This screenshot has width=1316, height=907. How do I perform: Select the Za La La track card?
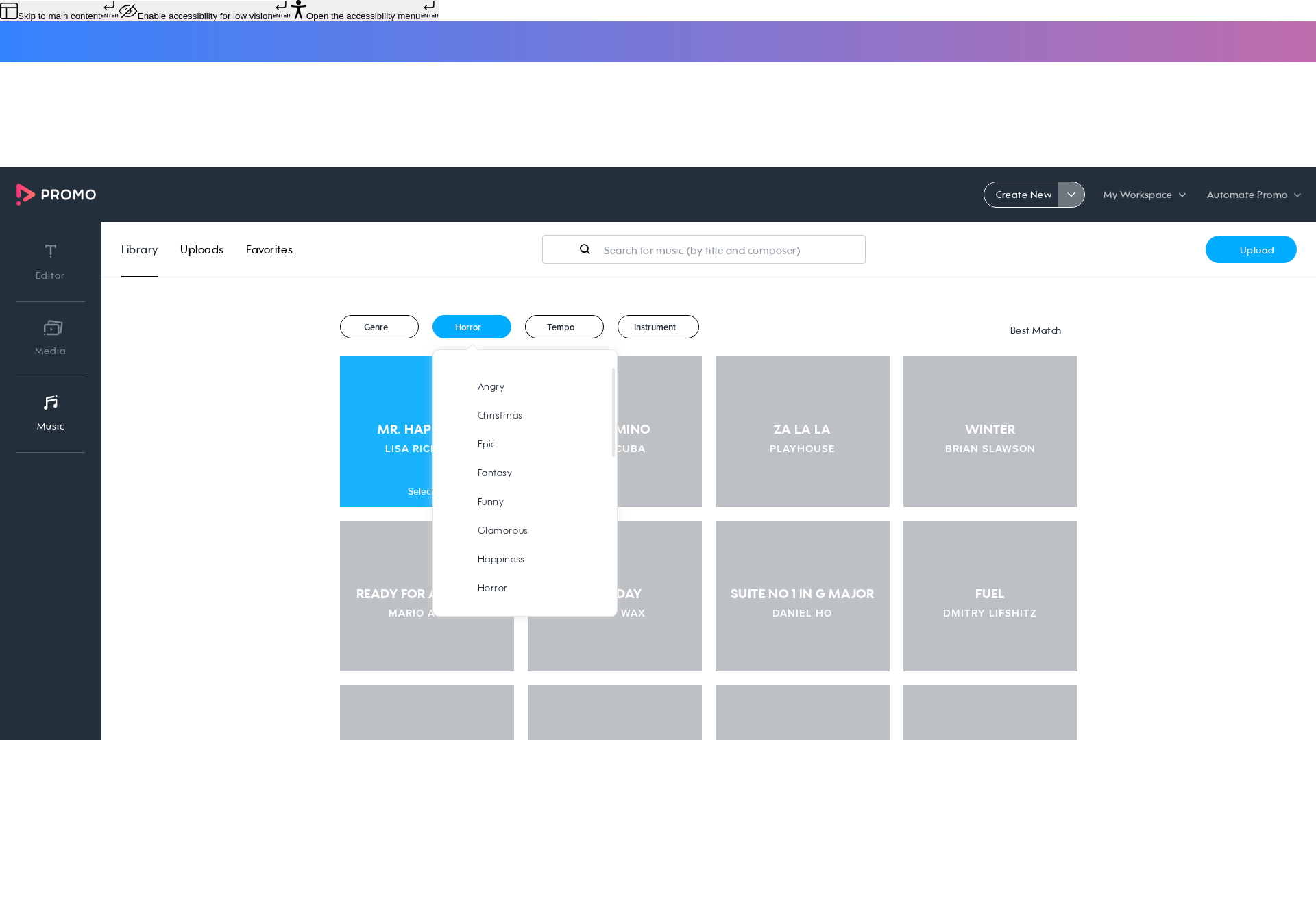click(x=803, y=432)
